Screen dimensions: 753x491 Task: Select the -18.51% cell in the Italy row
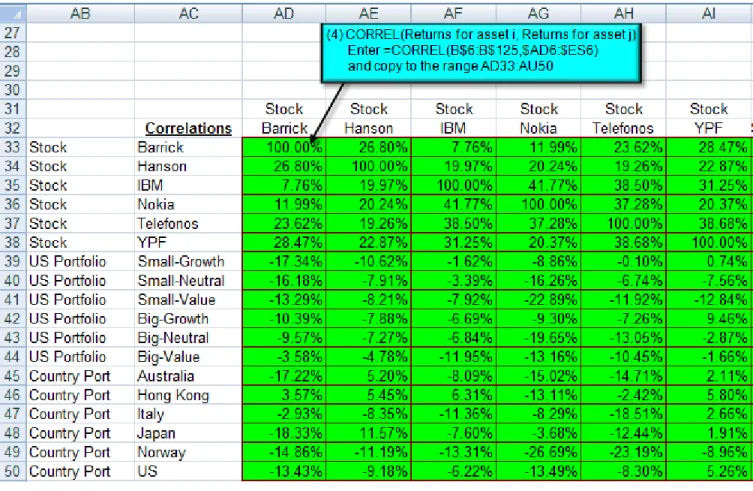[x=623, y=414]
